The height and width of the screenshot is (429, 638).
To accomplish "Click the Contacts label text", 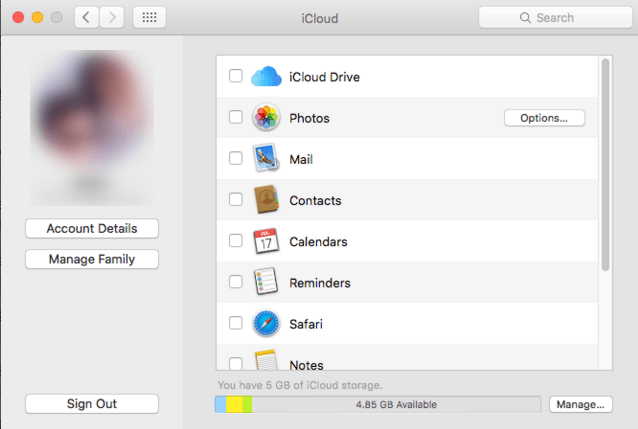I will click(315, 200).
